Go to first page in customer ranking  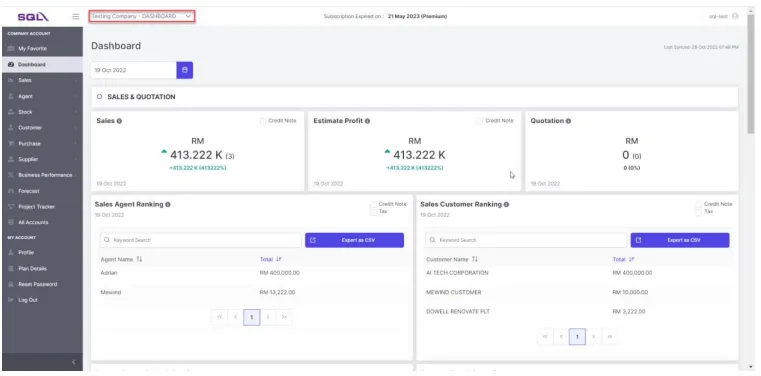(545, 337)
